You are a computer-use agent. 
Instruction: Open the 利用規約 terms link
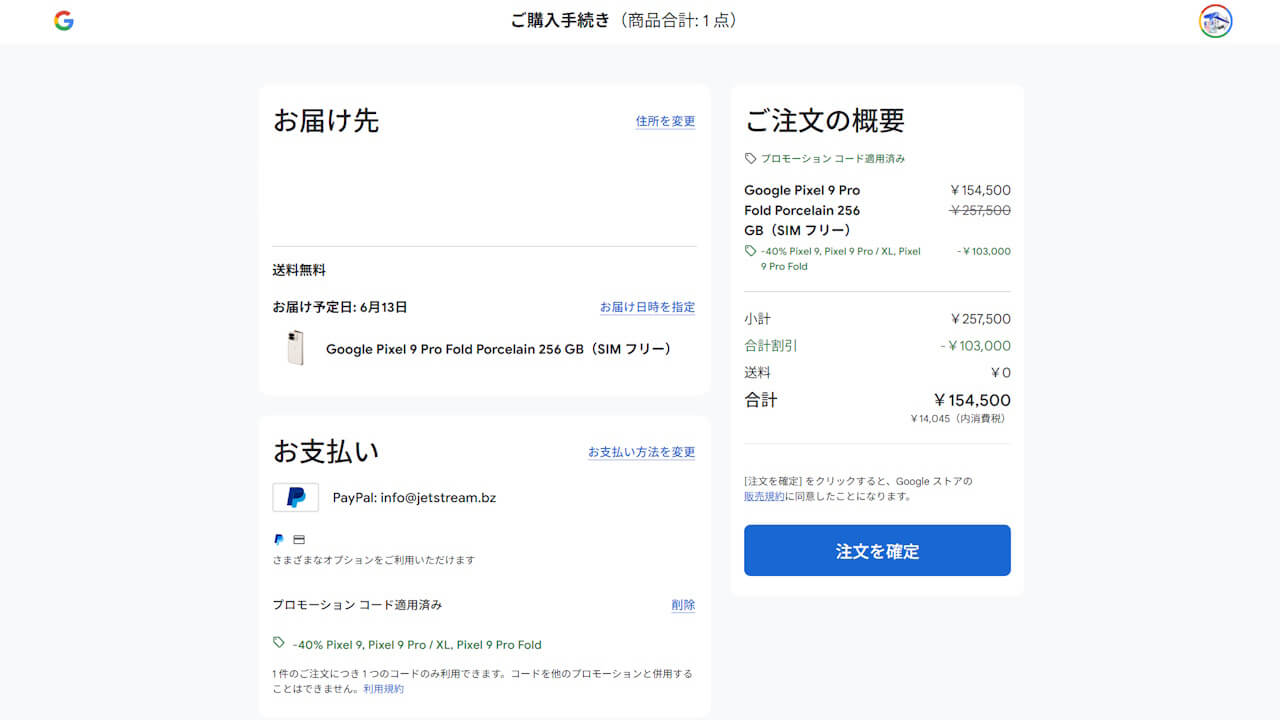pyautogui.click(x=384, y=689)
